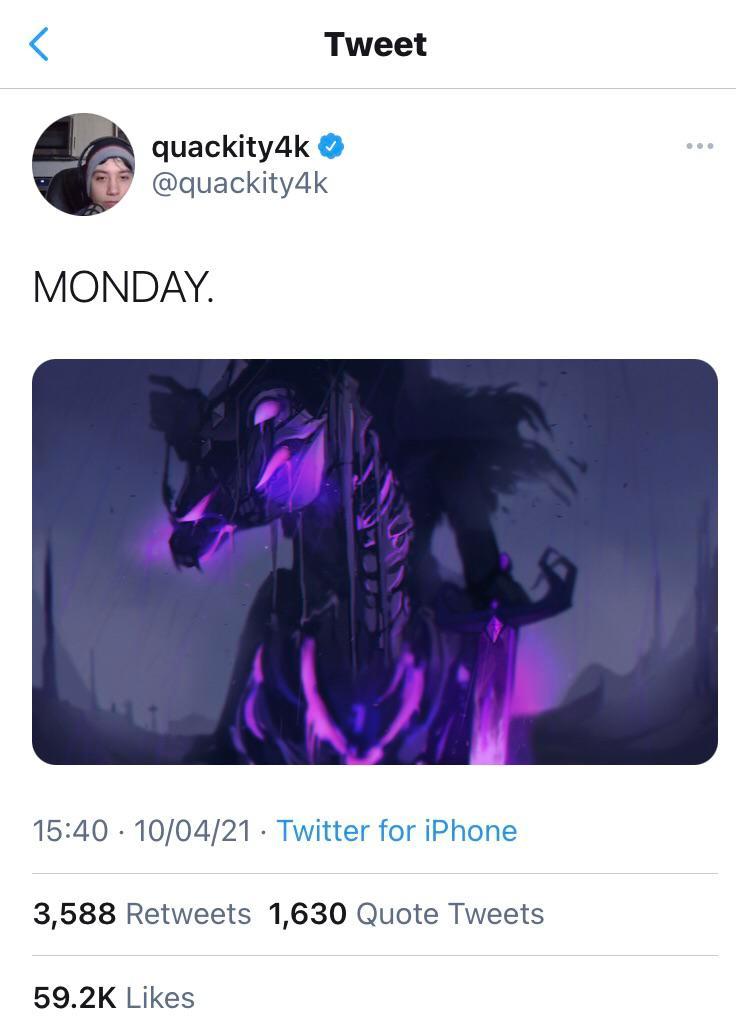736x1027 pixels.
Task: Open quackity4k's profile picture
Action: pyautogui.click(x=83, y=164)
